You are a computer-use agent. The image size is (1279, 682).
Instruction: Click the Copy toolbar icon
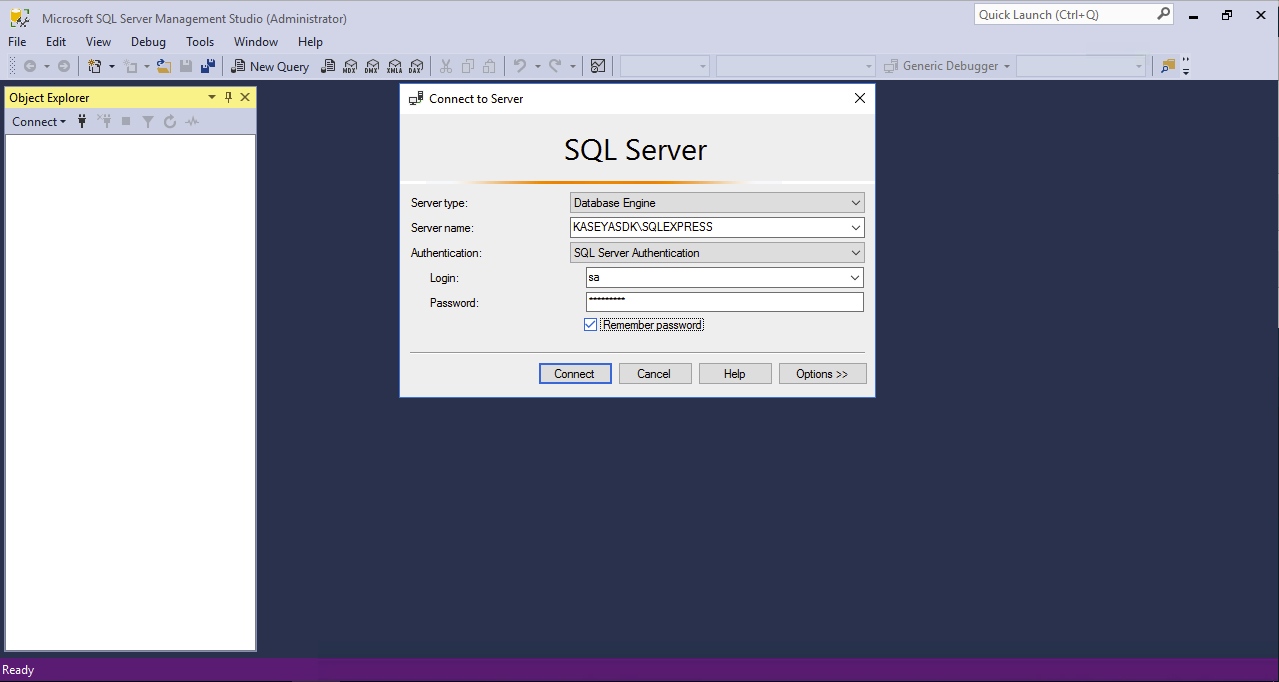tap(468, 66)
